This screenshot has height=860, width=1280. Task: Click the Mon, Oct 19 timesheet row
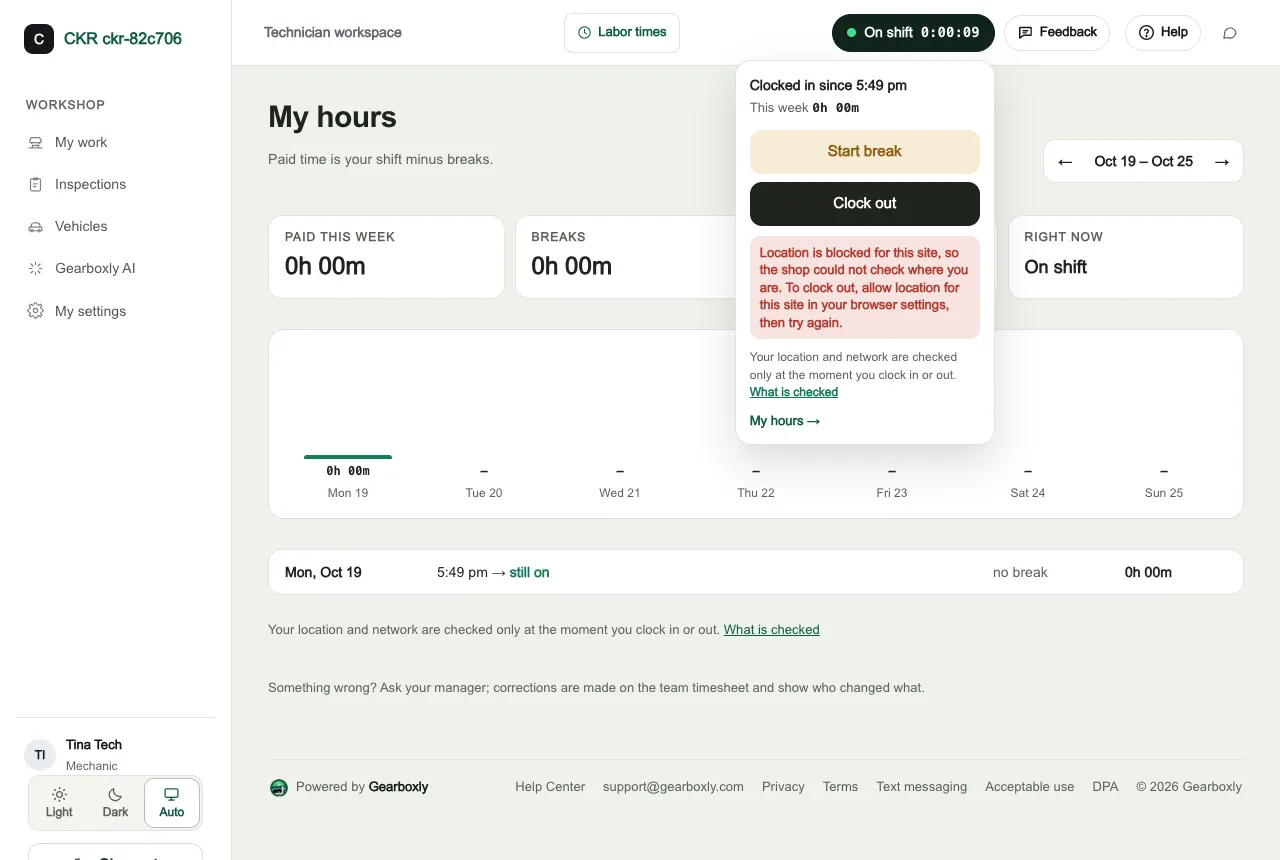click(x=756, y=573)
